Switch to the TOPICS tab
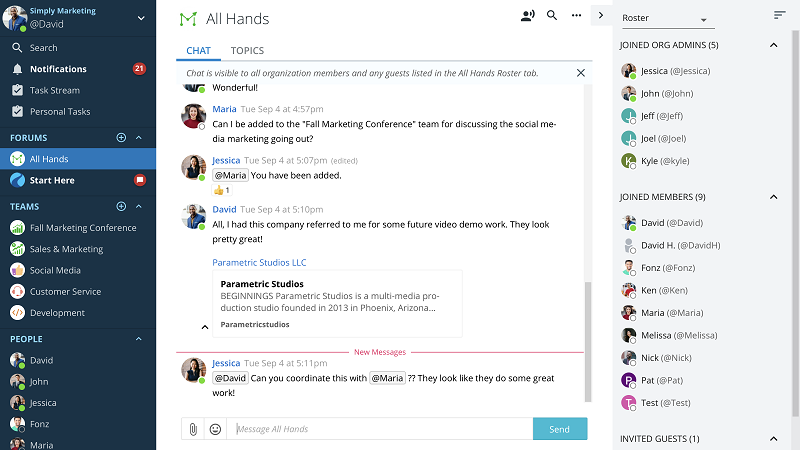800x450 pixels. tap(247, 51)
